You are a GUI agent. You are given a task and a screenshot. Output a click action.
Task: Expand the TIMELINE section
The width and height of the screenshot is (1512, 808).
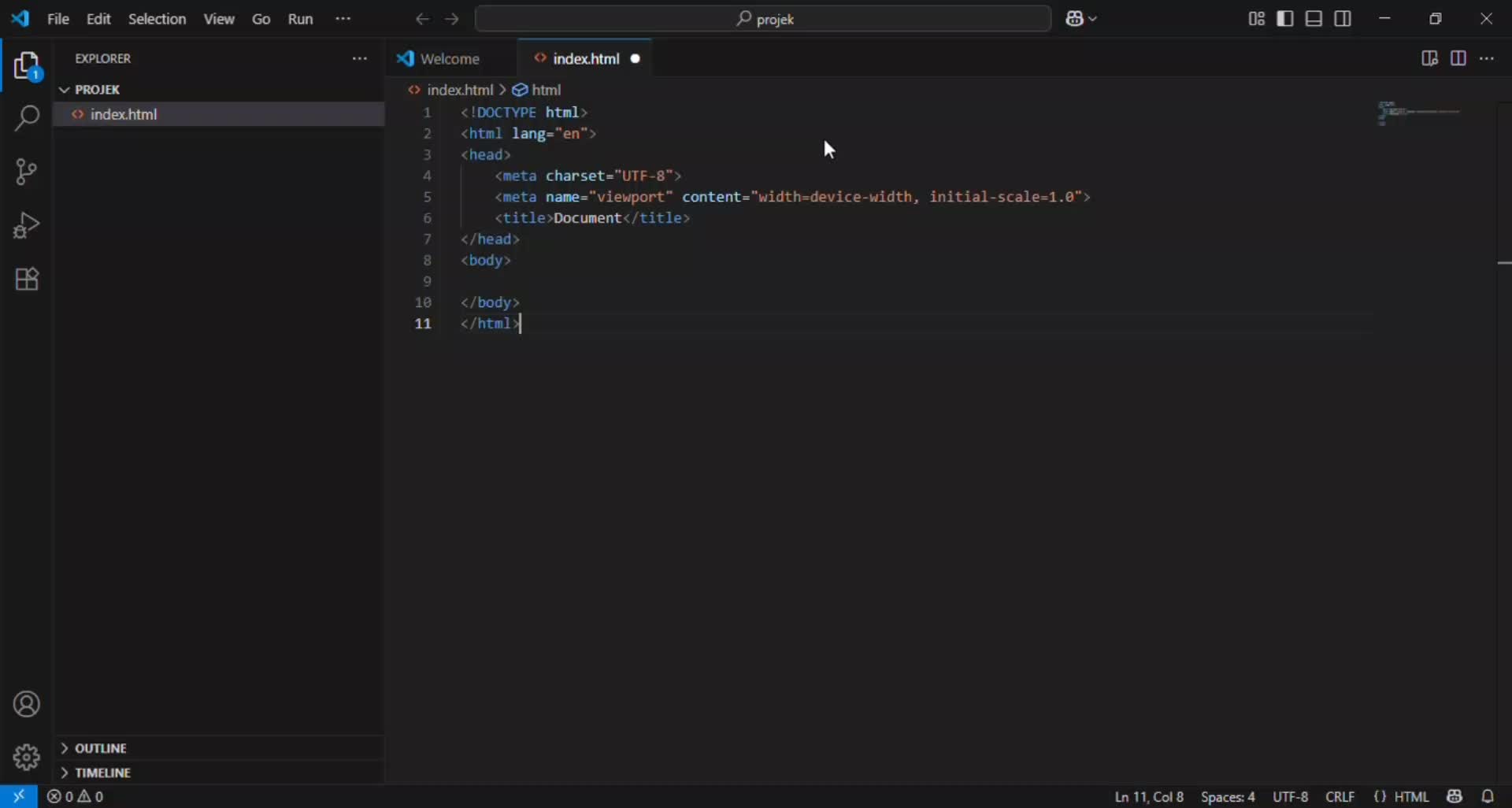pos(219,773)
